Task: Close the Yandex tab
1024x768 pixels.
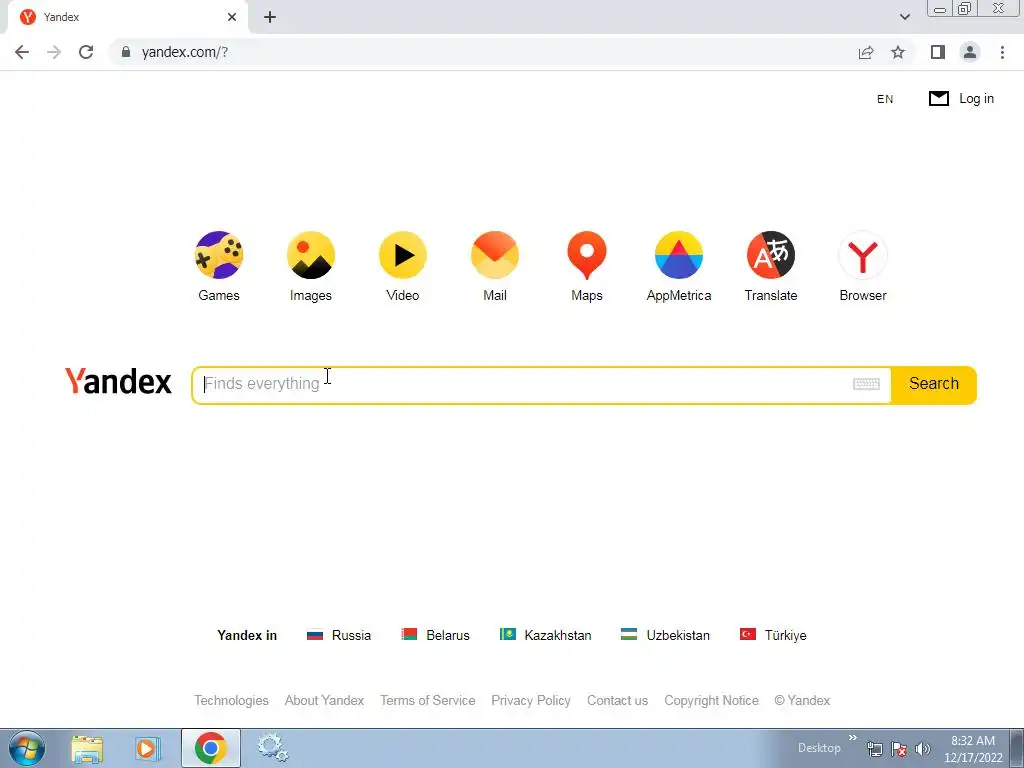Action: 232,17
